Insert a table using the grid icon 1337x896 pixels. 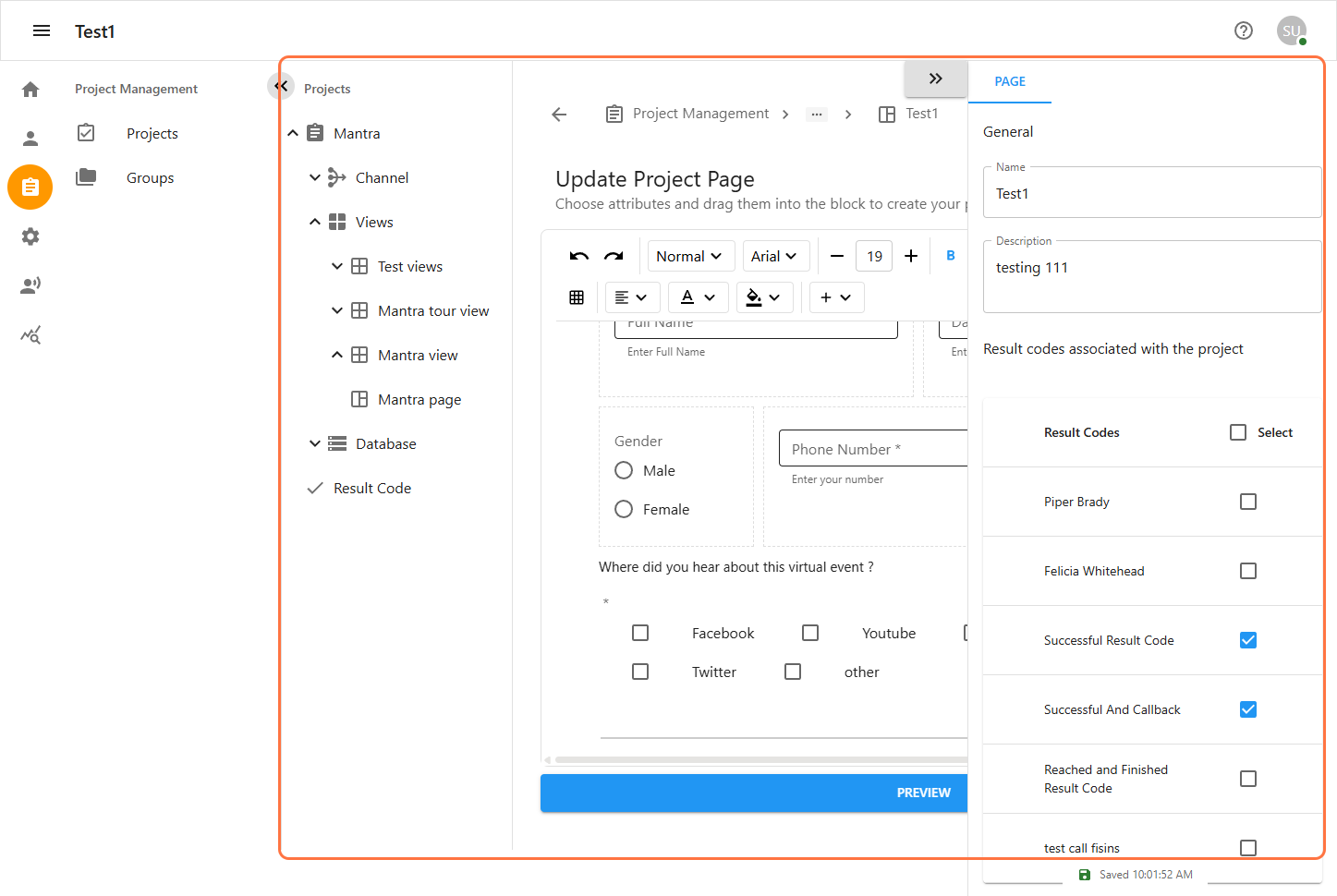(x=577, y=297)
